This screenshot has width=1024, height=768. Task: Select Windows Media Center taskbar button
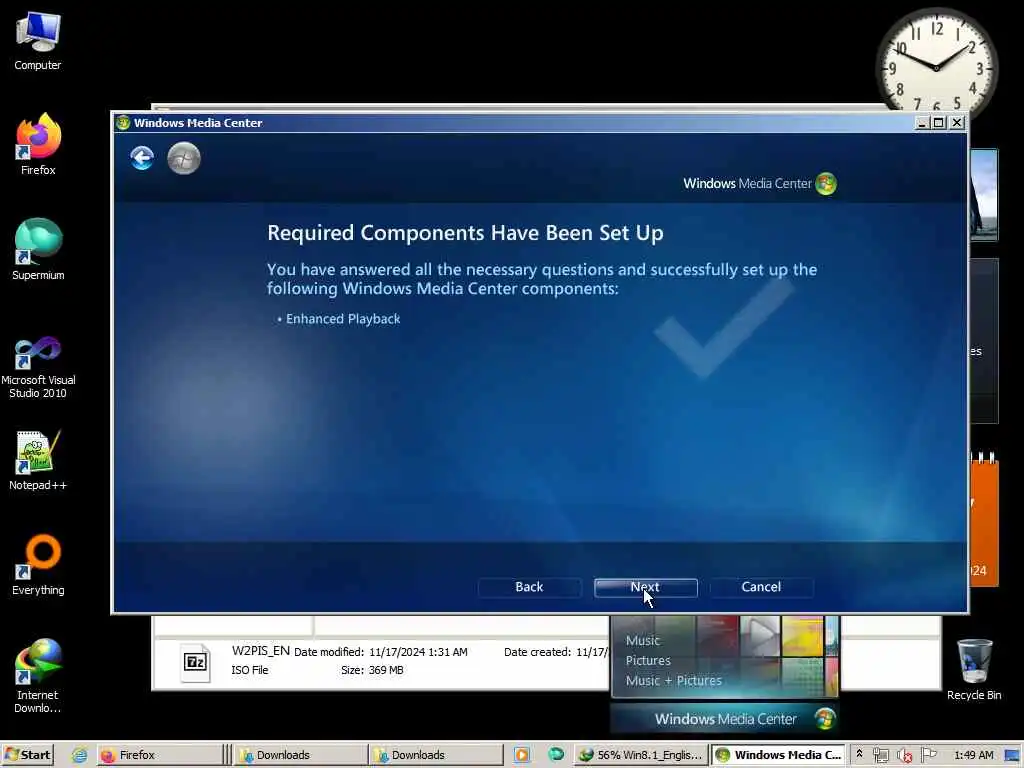coord(777,755)
